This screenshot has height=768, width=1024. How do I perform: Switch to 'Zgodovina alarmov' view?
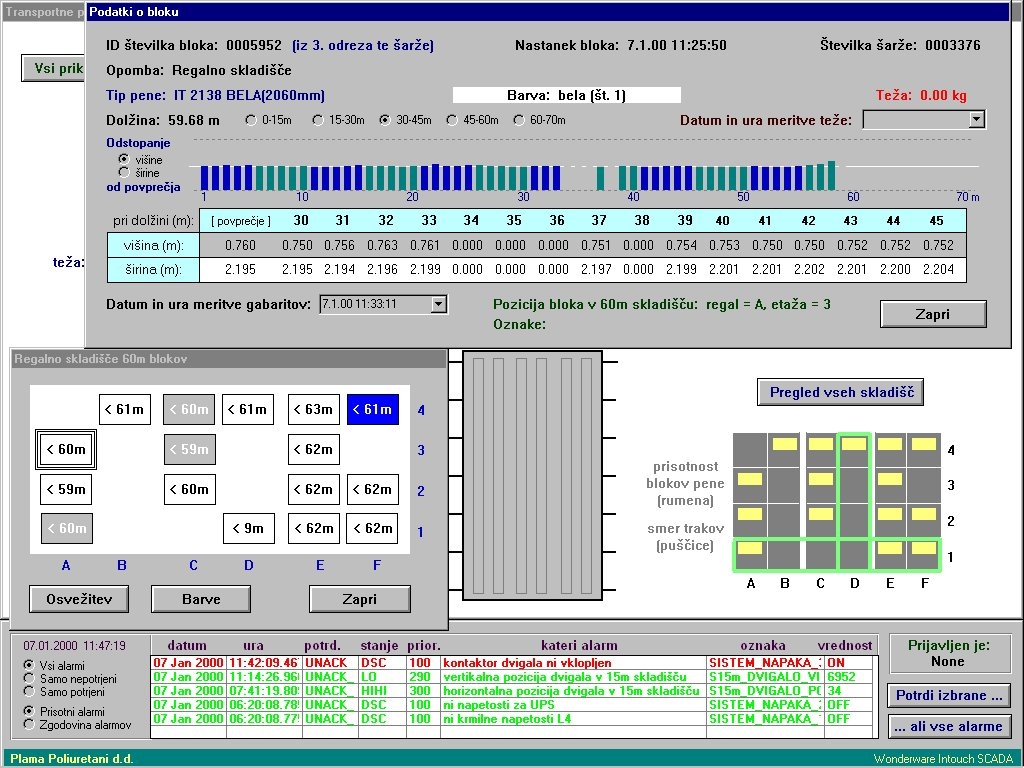pyautogui.click(x=29, y=724)
